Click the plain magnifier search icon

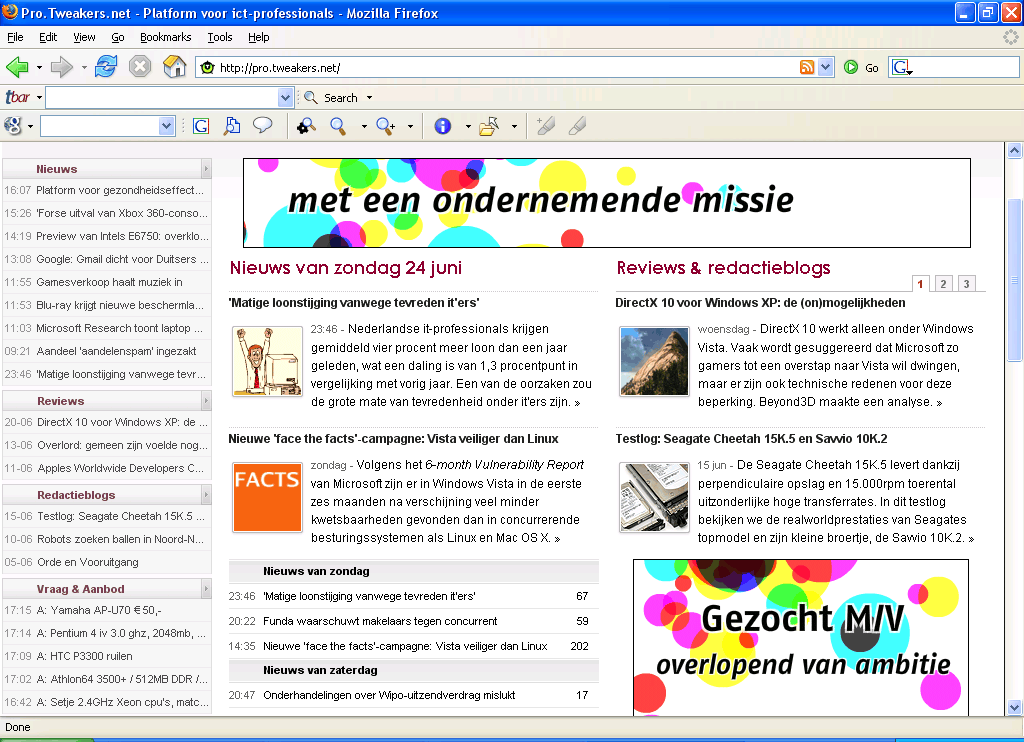[338, 125]
